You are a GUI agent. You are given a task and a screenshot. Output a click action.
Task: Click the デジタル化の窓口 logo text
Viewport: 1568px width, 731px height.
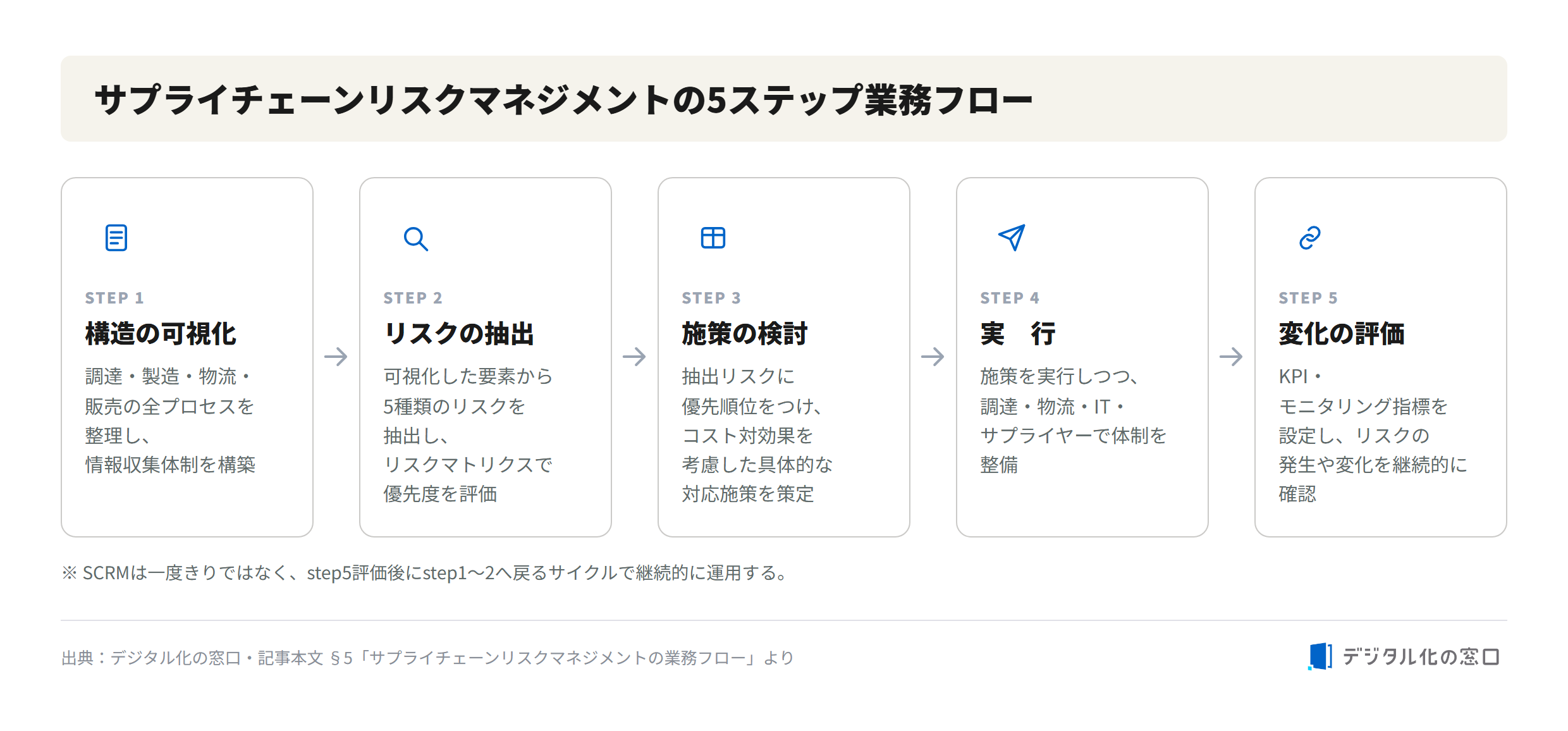point(1421,657)
